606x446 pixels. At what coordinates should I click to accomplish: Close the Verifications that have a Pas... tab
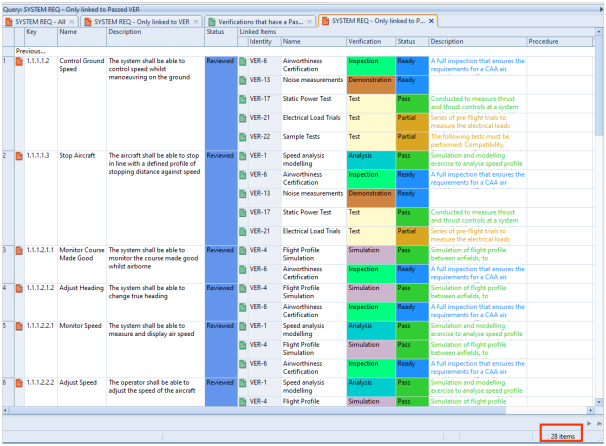pos(310,22)
